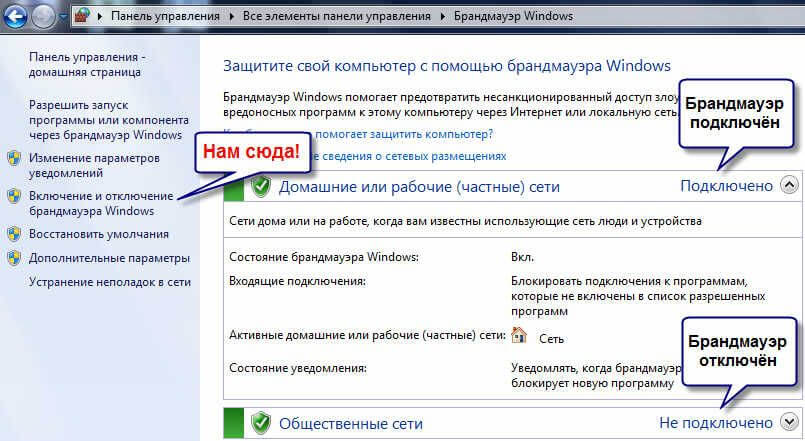
Task: Open recent pages dropdown next to forward arrow
Action: [x=63, y=17]
